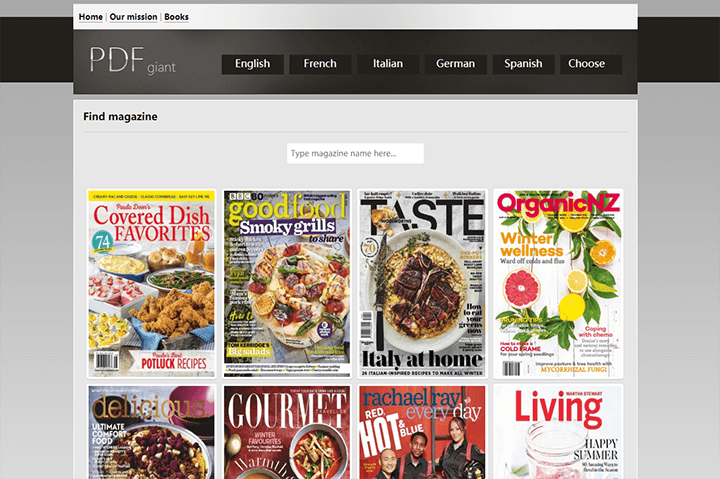Click the Find magazine heading

pos(120,117)
